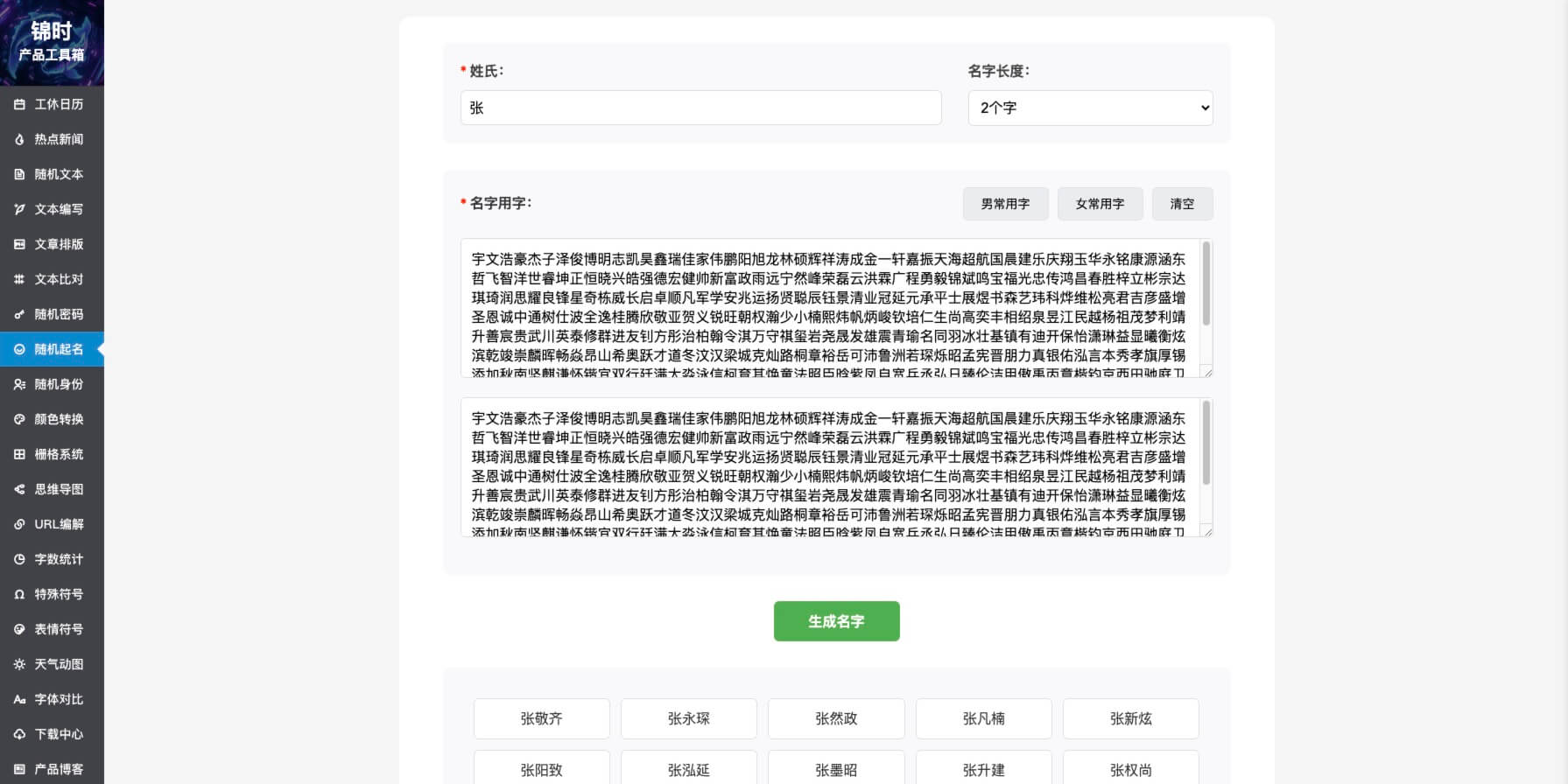The image size is (1568, 784).
Task: Click the compare icon beside 文本比对
Action: pos(19,279)
